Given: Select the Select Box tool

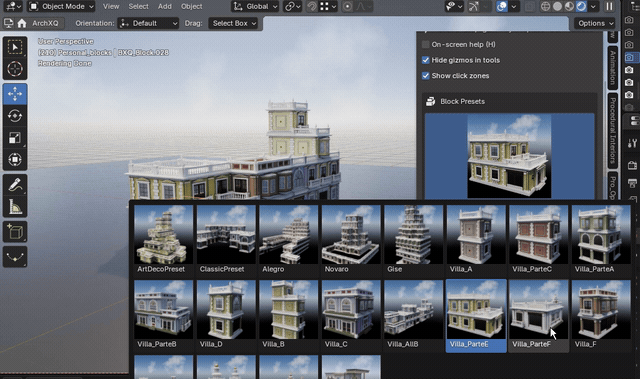Looking at the screenshot, I should (15, 47).
